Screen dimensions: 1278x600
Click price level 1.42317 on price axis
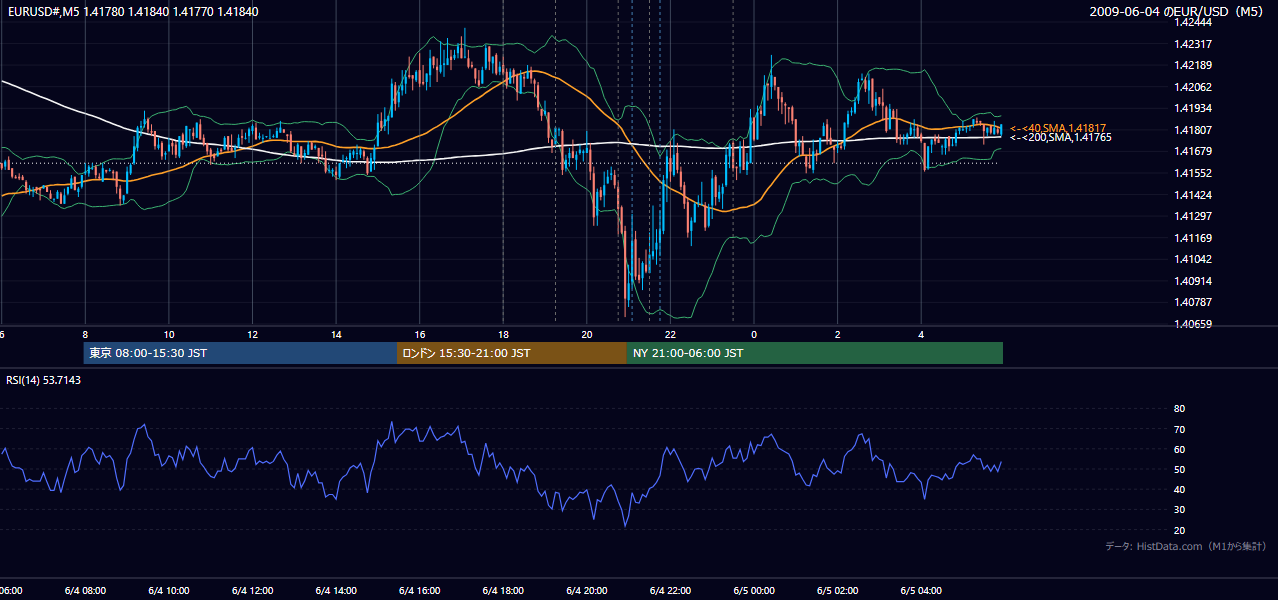click(x=1195, y=44)
